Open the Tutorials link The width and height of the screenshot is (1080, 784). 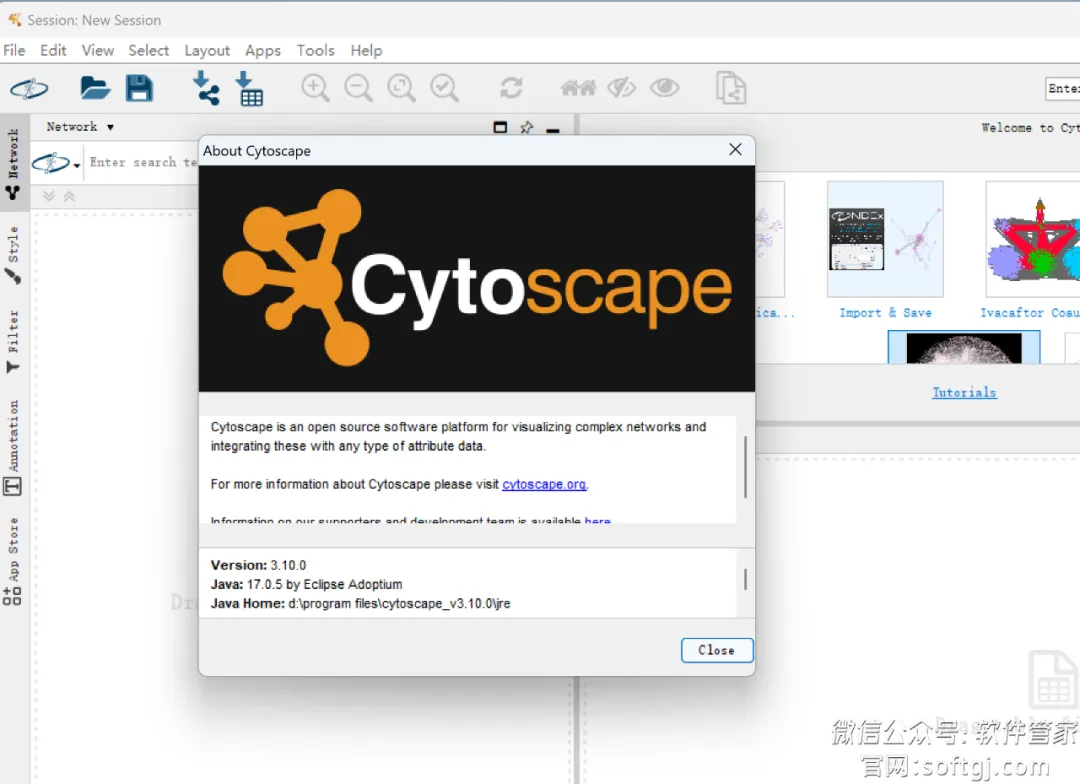click(x=964, y=393)
